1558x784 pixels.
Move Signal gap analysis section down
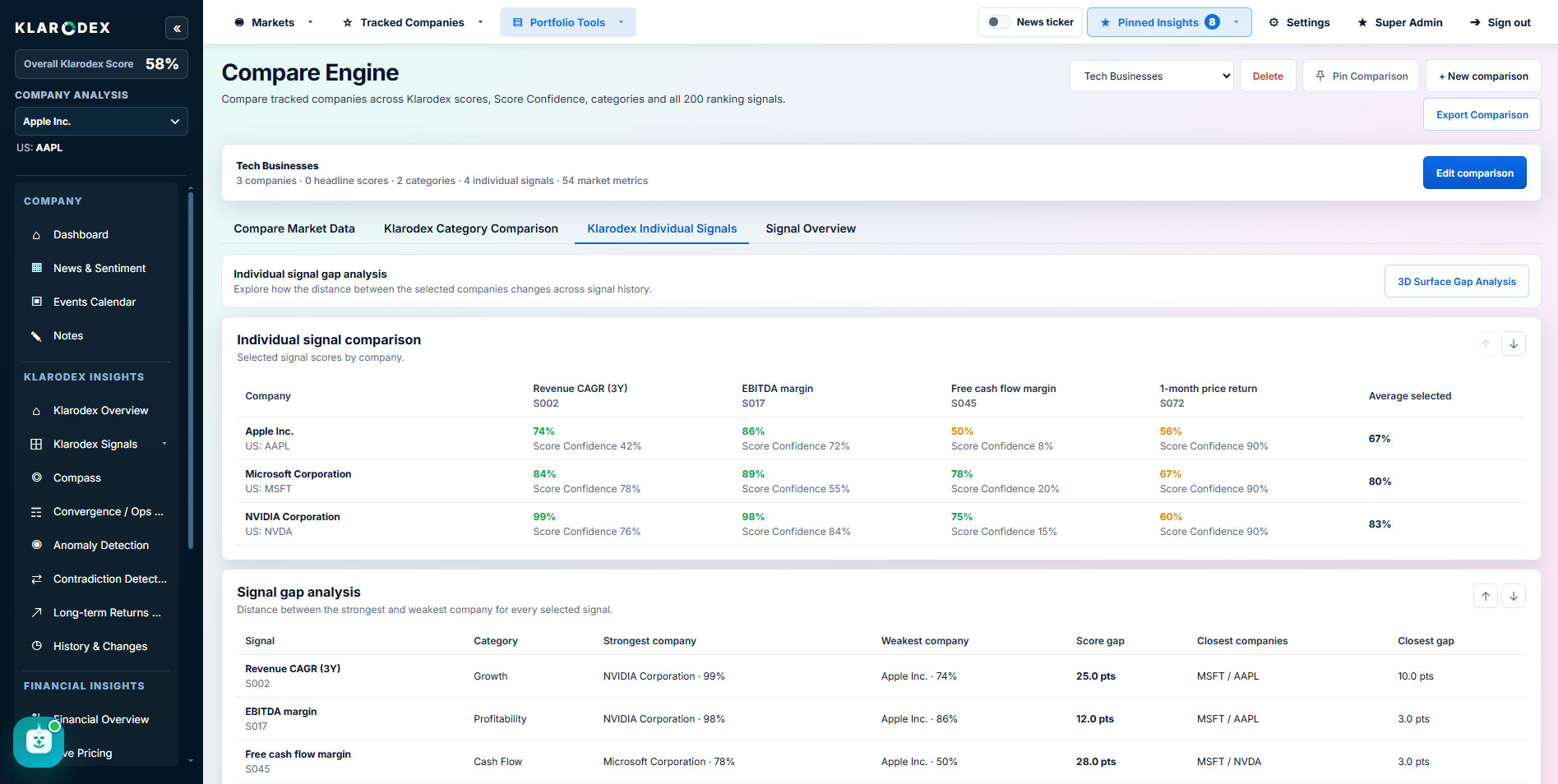tap(1514, 596)
